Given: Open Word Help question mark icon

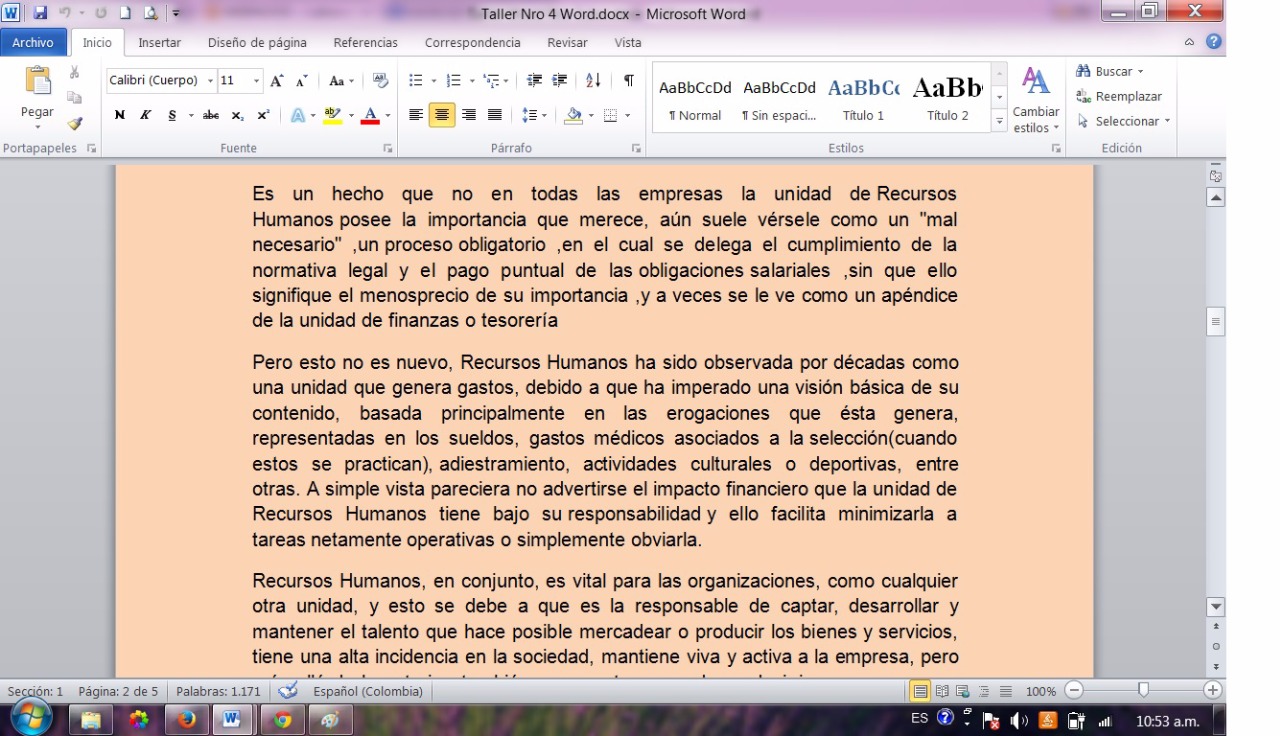Looking at the screenshot, I should click(1213, 42).
